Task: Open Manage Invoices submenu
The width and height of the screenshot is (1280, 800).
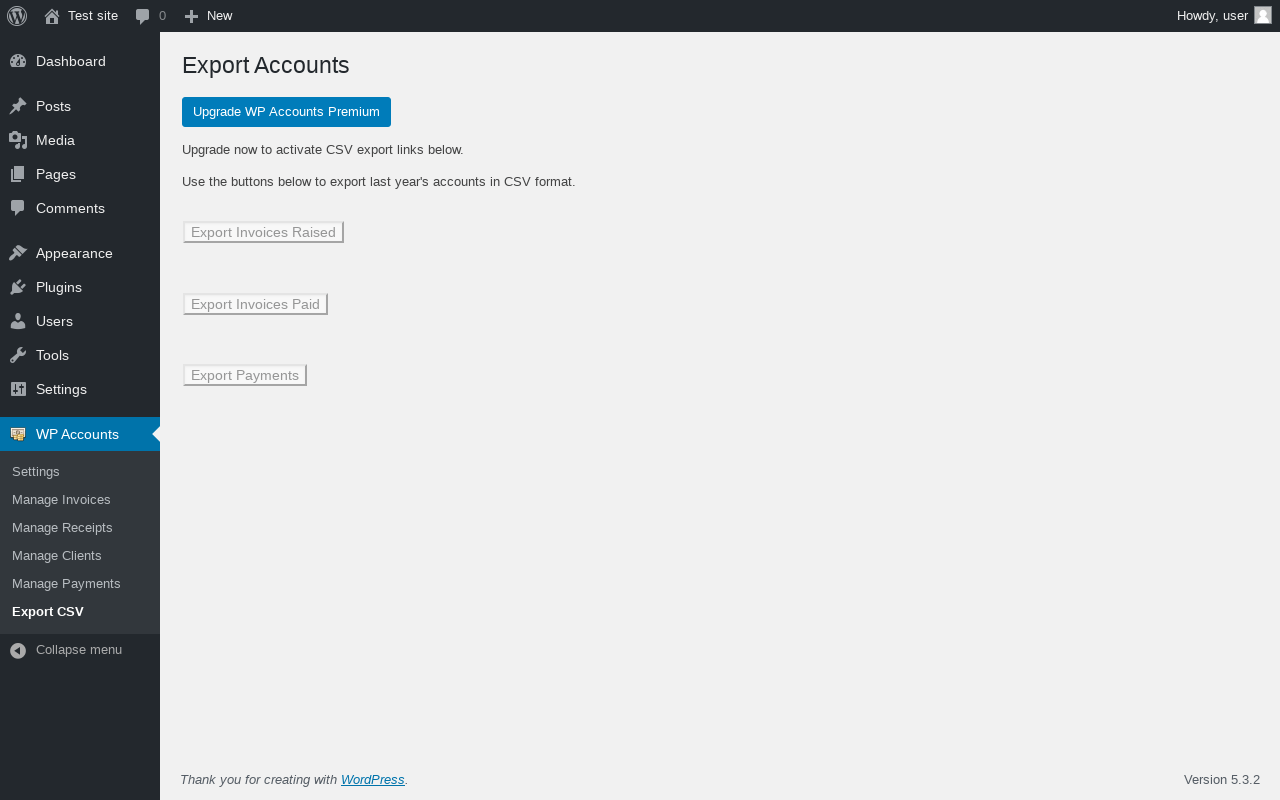Action: pos(61,499)
